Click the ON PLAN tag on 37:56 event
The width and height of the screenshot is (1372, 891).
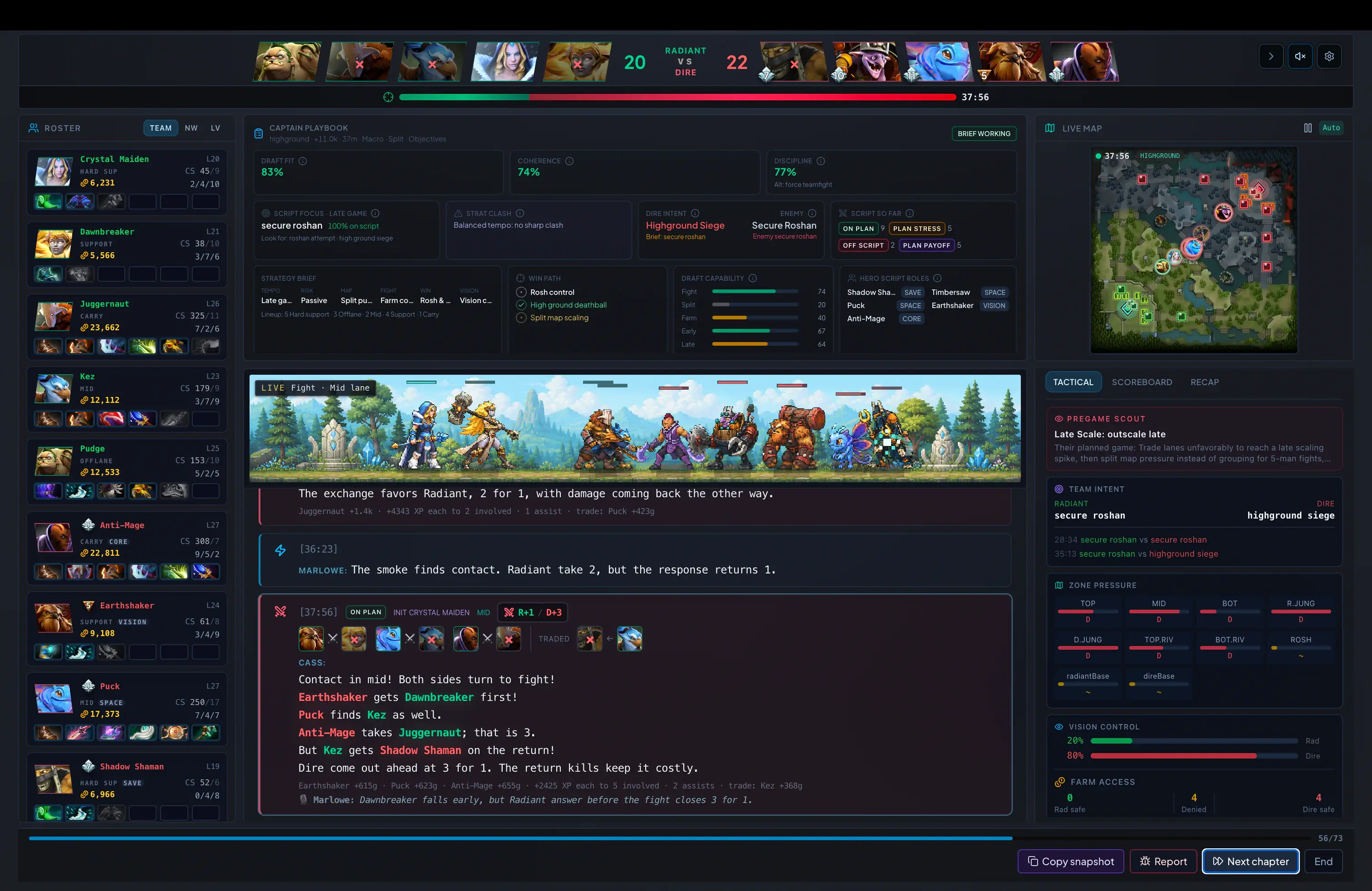tap(366, 612)
